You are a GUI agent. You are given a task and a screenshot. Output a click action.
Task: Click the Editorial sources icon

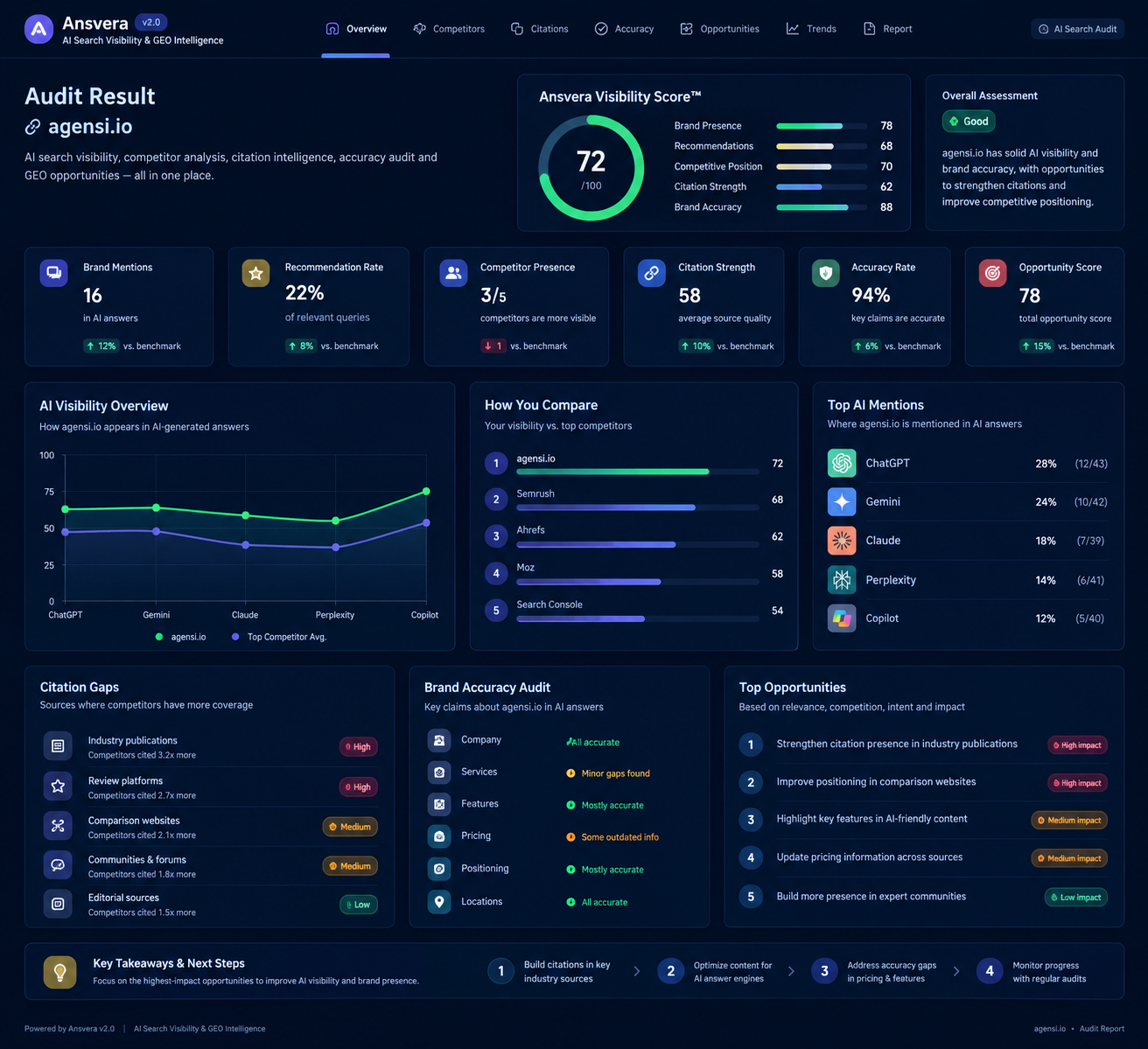coord(58,904)
